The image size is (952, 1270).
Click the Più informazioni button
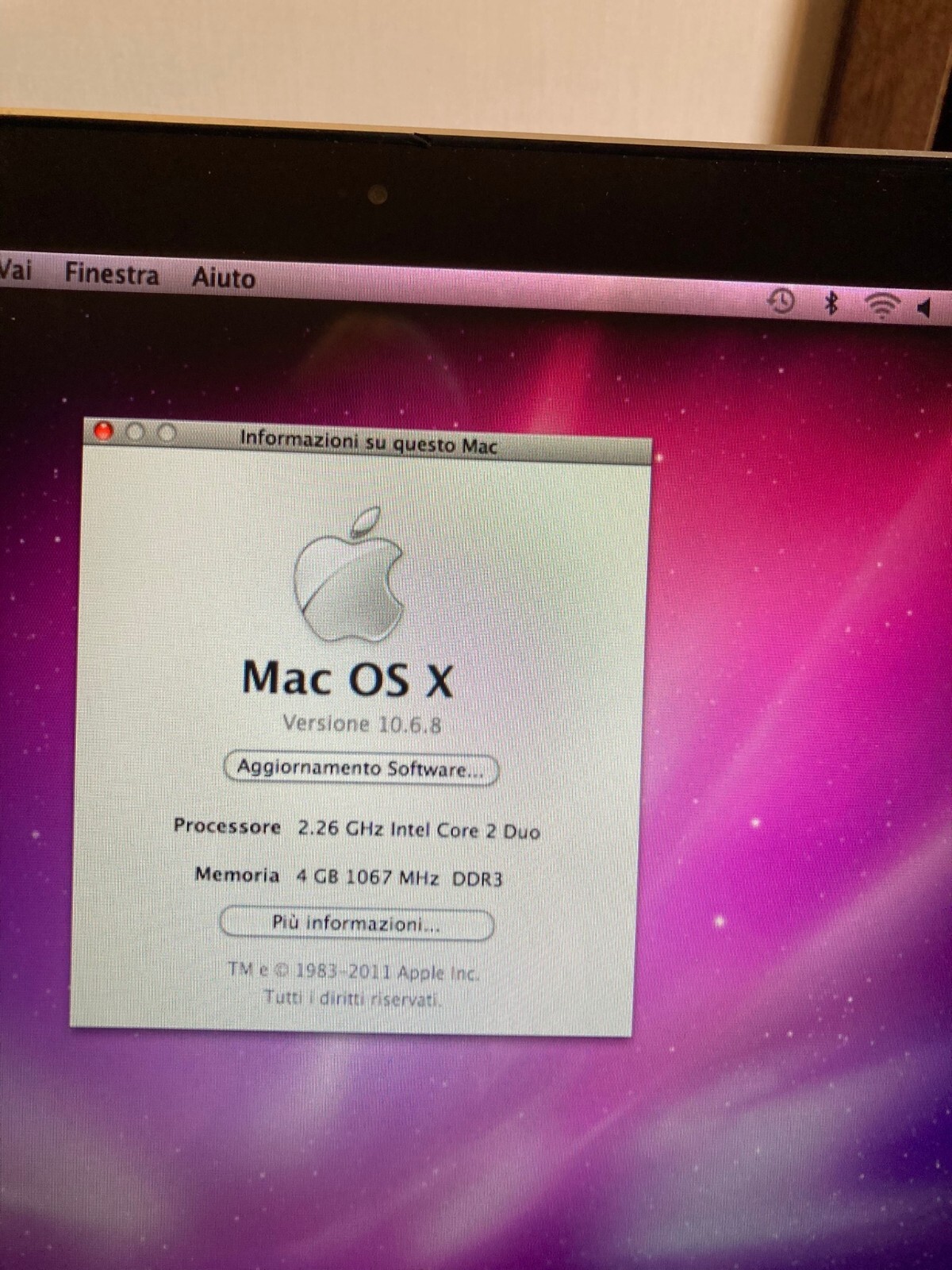pyautogui.click(x=356, y=924)
